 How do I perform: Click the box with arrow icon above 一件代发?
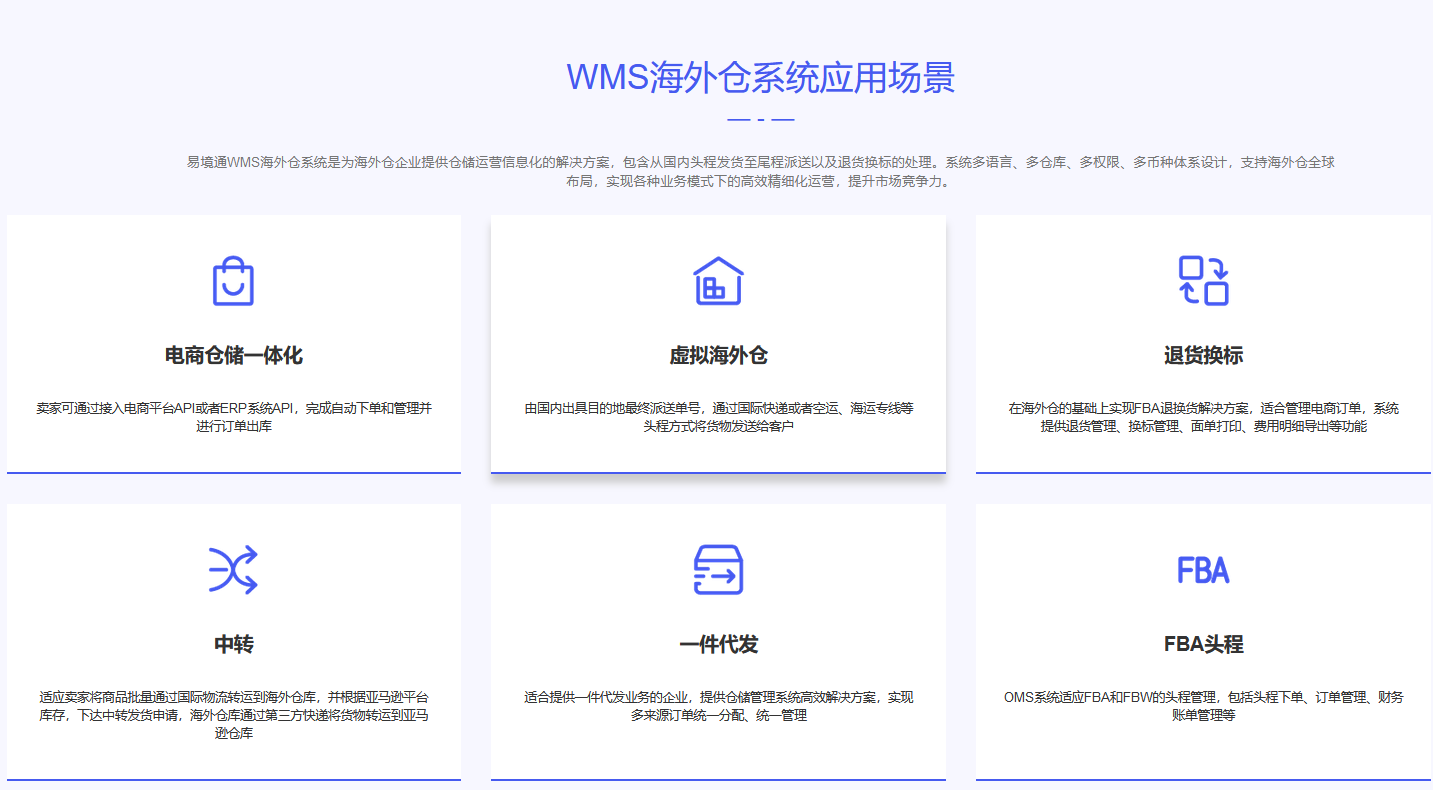click(x=718, y=570)
